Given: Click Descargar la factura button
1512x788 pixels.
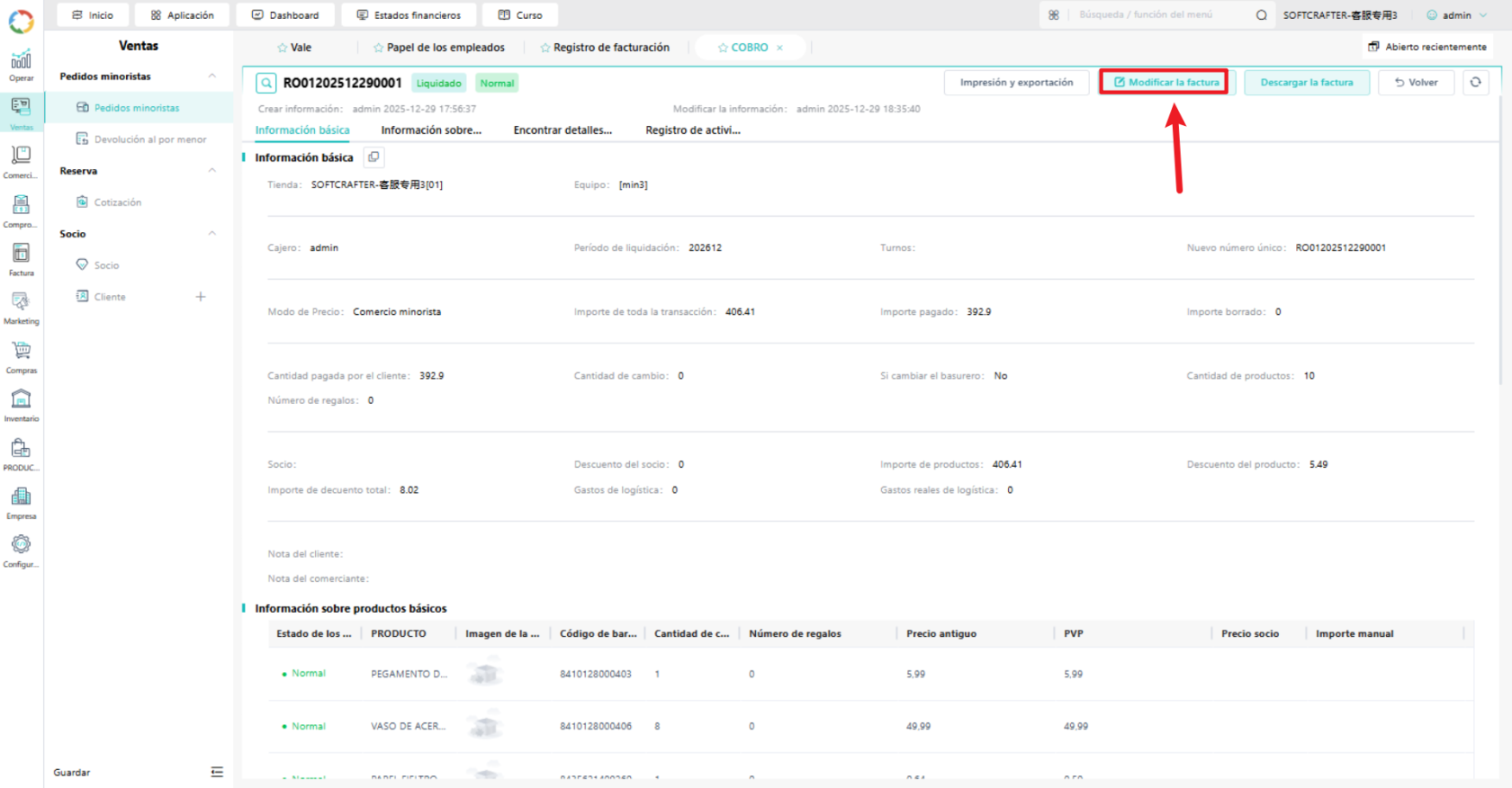Looking at the screenshot, I should coord(1307,82).
